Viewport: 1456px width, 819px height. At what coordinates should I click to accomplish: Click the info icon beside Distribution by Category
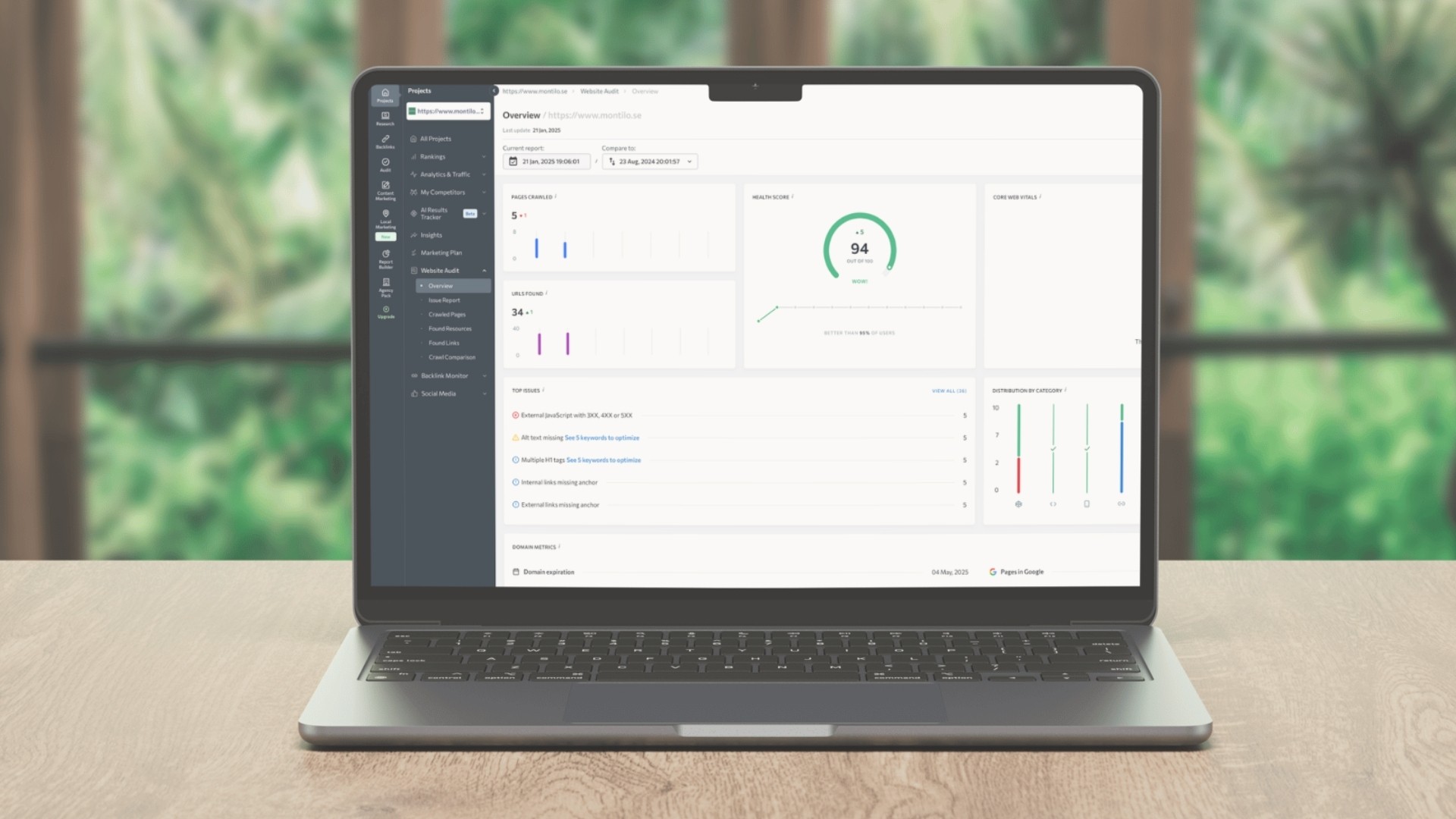[x=1065, y=390]
